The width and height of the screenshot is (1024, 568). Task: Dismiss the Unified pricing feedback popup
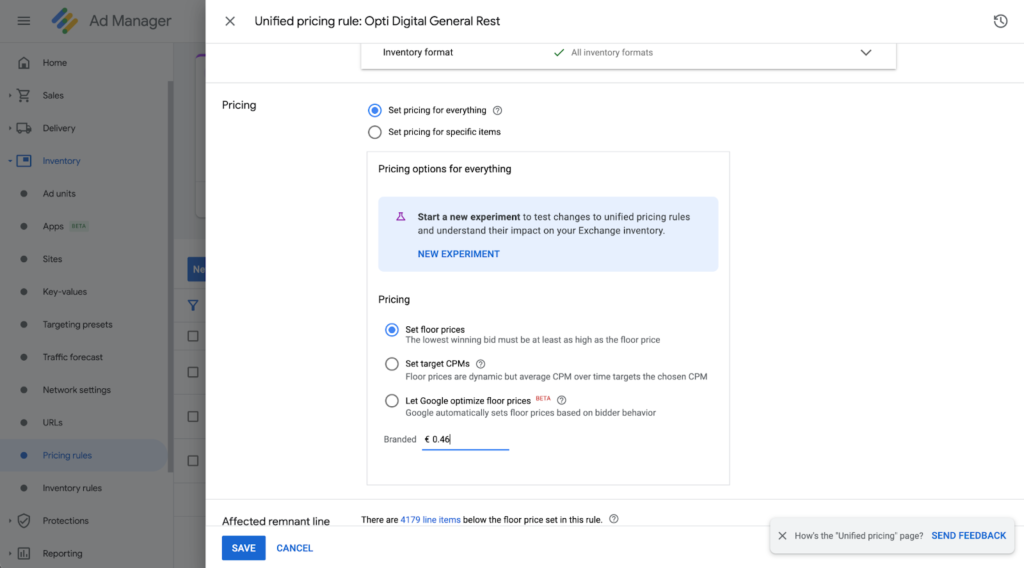point(782,536)
